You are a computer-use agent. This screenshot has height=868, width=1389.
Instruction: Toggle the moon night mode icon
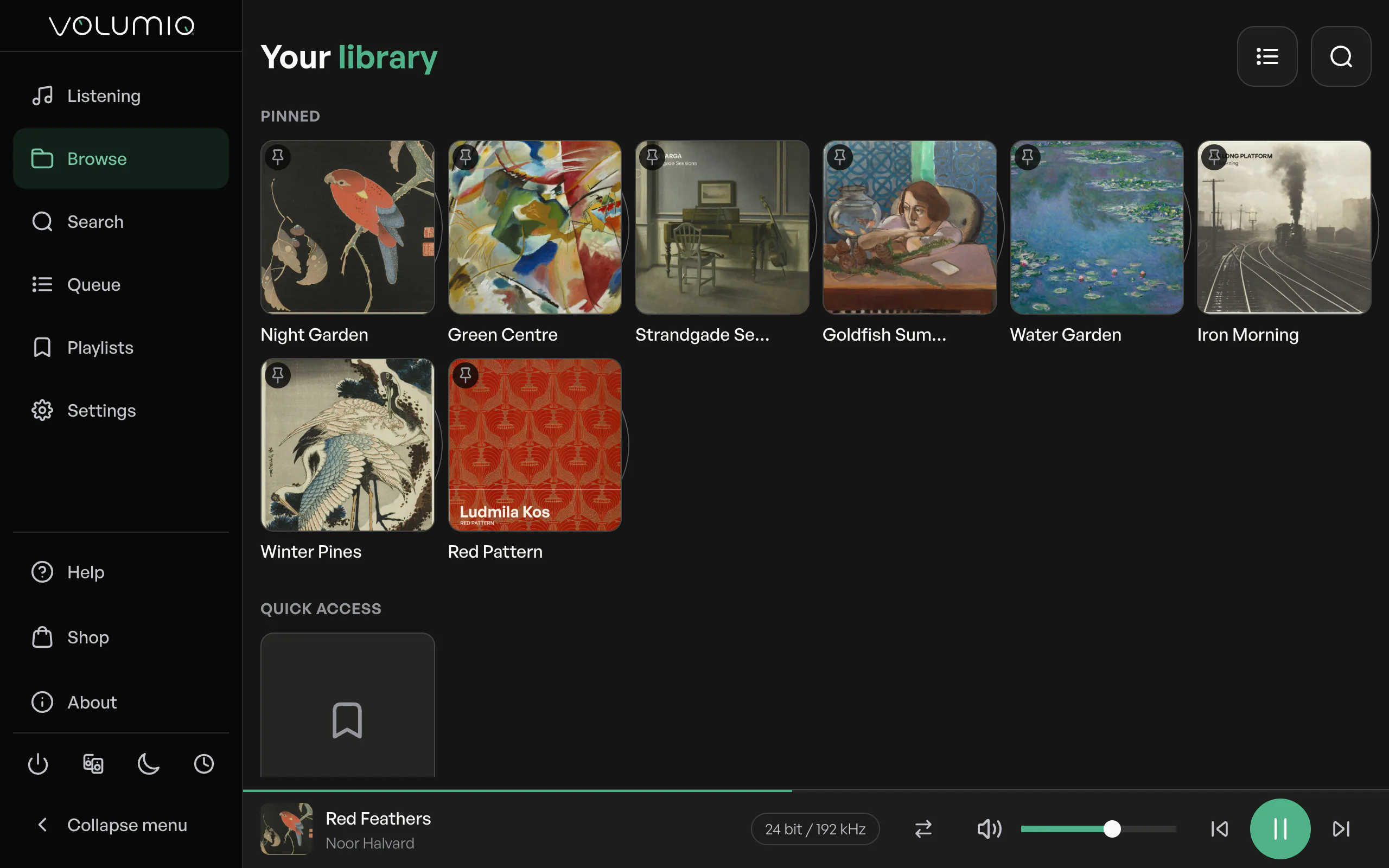149,763
